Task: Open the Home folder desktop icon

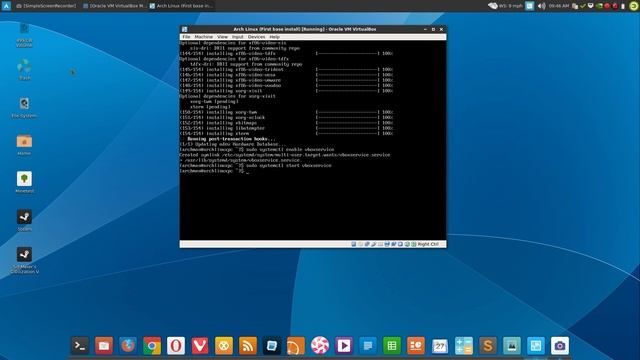Action: 24,145
